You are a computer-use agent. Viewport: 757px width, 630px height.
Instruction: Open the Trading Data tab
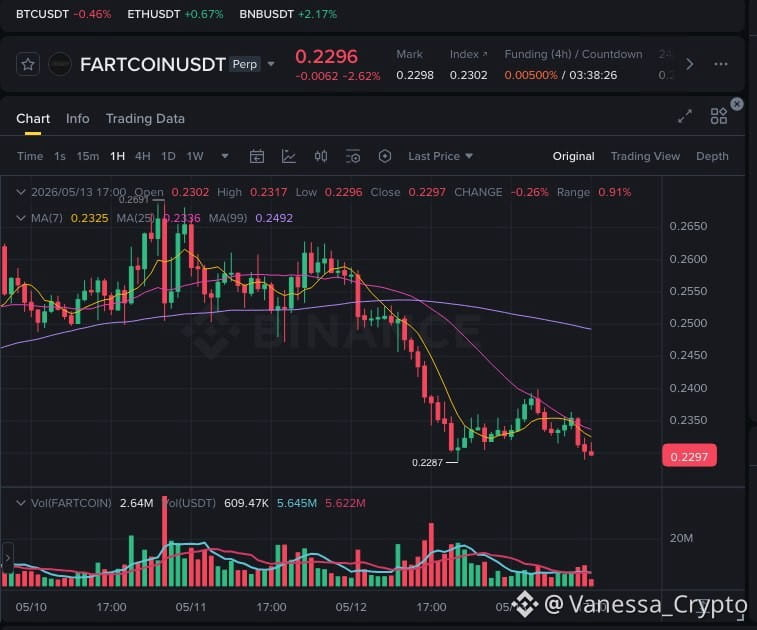click(x=145, y=119)
